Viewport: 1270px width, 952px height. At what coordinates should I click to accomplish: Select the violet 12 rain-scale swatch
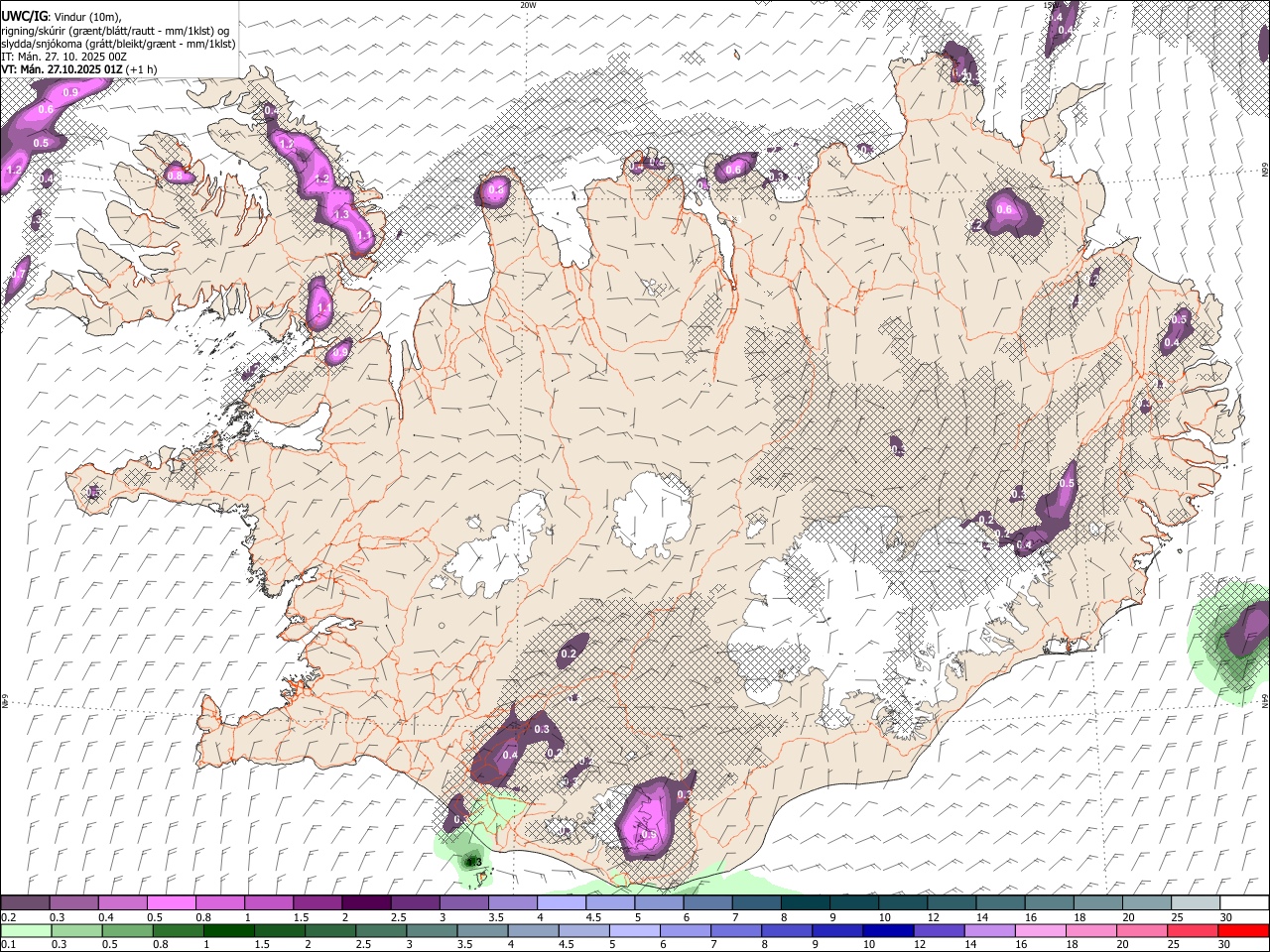point(938,930)
